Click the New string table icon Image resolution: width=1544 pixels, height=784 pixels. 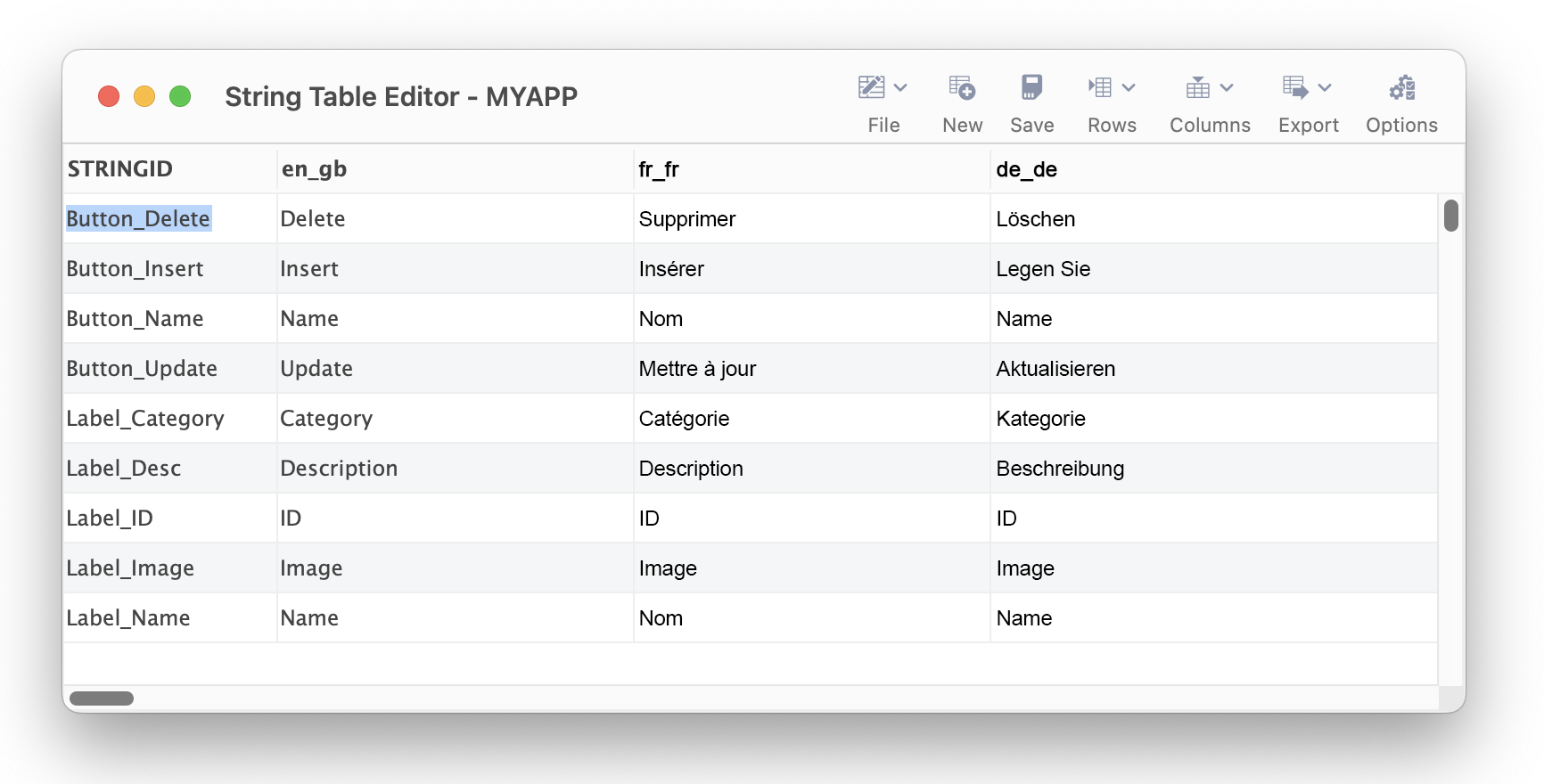click(x=962, y=87)
